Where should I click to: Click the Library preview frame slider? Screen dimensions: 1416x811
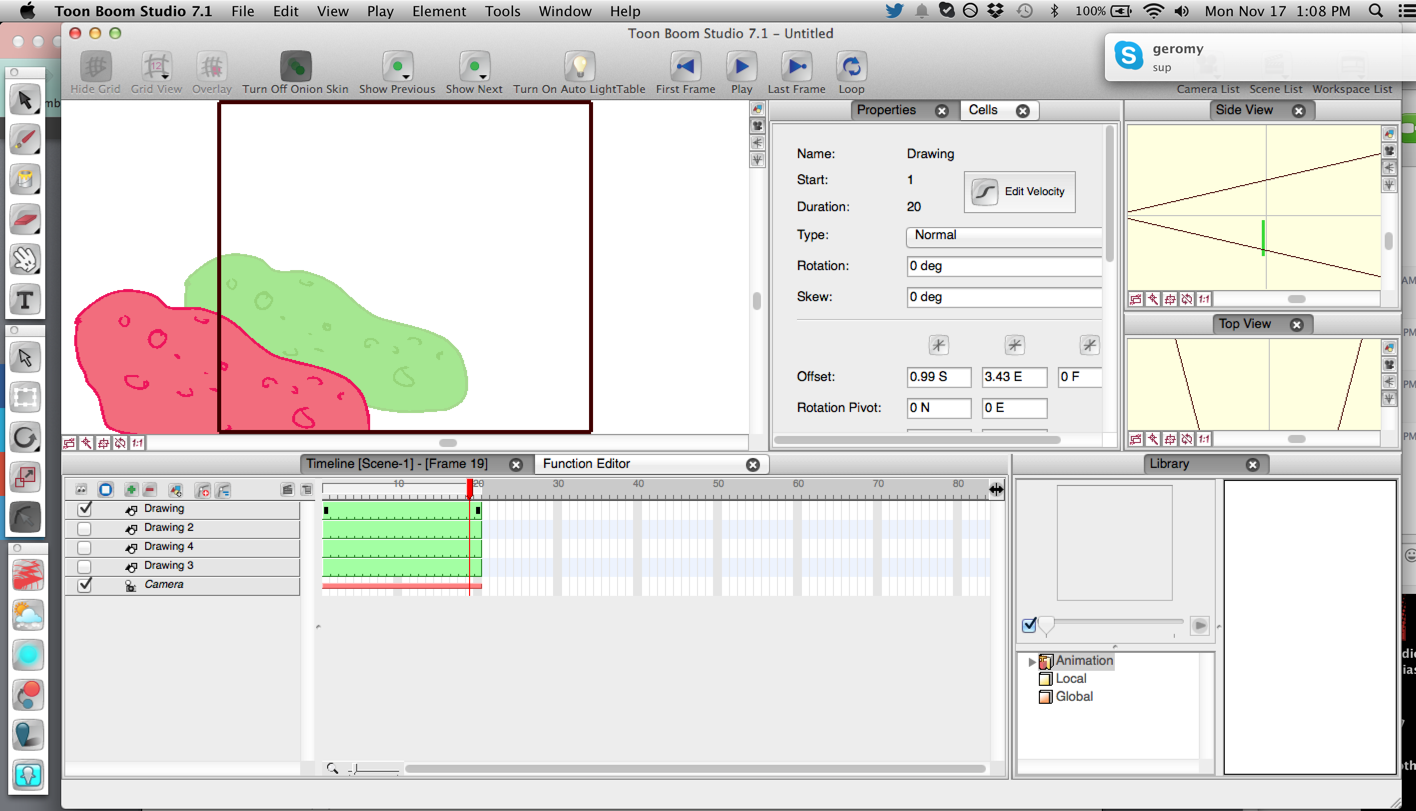1046,626
